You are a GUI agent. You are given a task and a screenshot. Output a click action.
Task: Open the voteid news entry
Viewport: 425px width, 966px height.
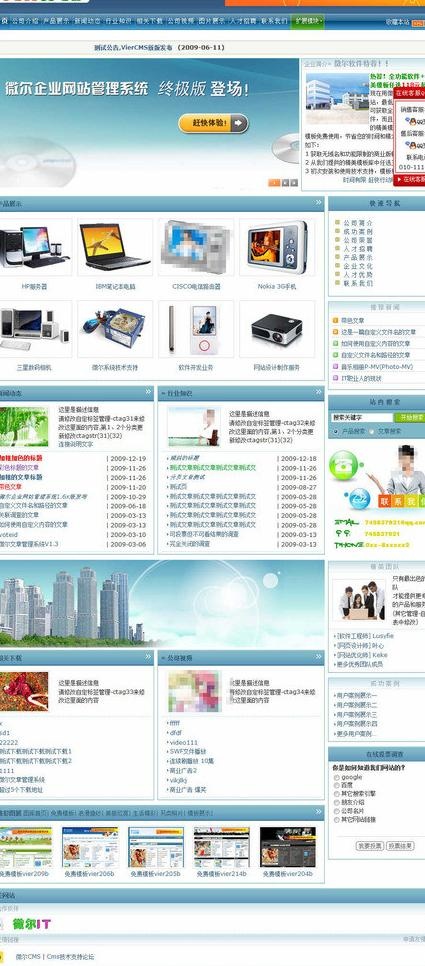click(x=9, y=535)
